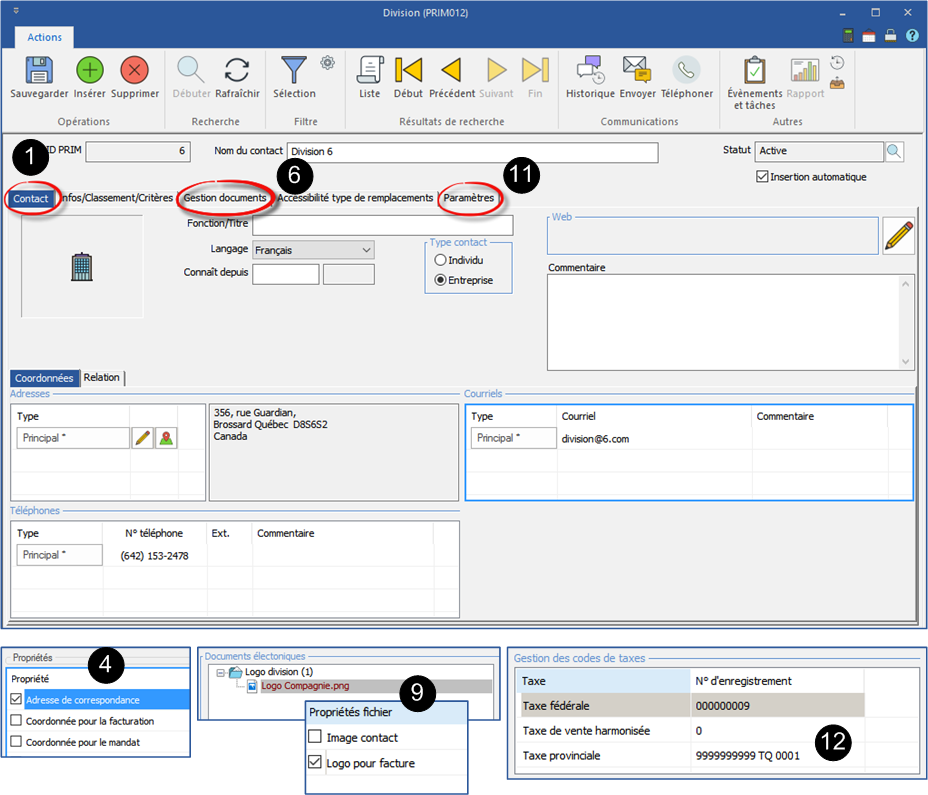
Task: Click the Téléphoner icon
Action: pos(687,70)
